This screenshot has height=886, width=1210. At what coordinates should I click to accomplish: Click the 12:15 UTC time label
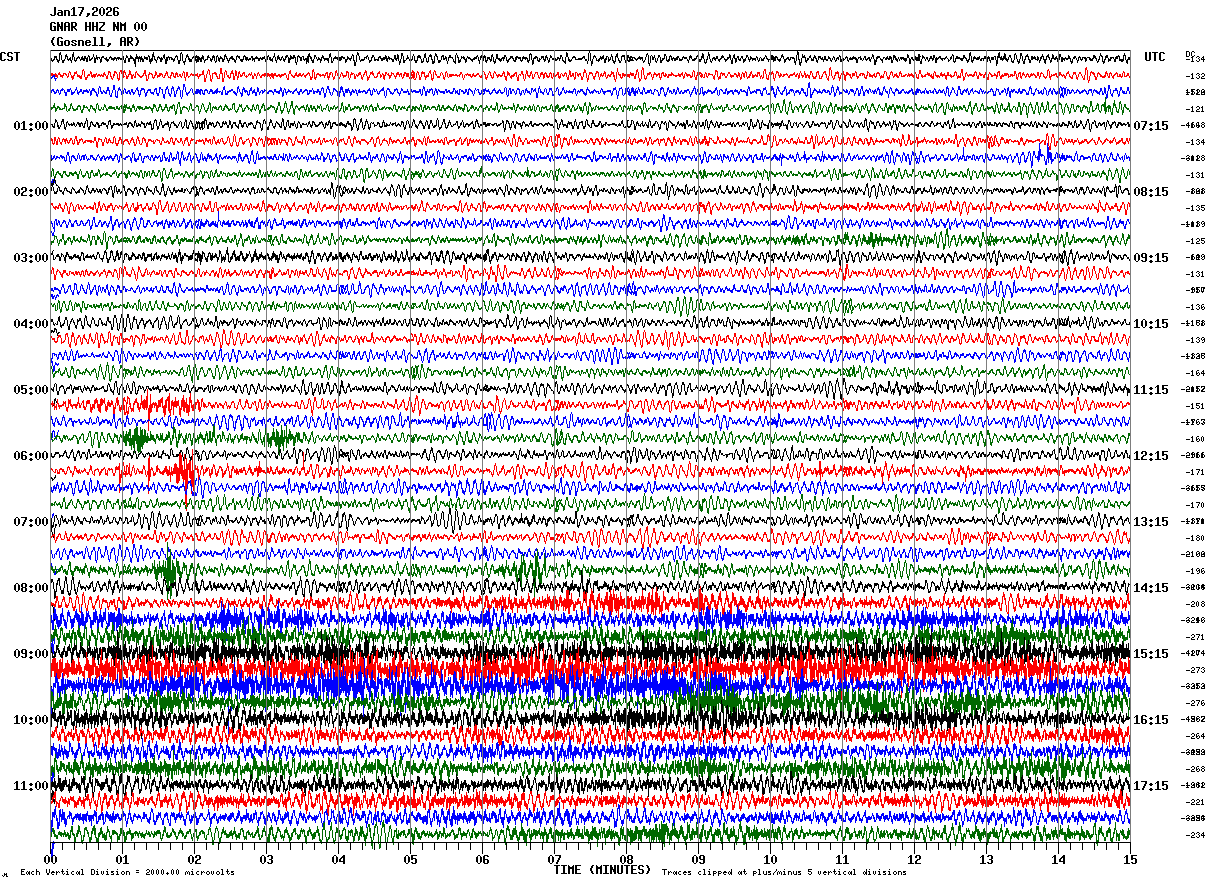coord(1151,456)
